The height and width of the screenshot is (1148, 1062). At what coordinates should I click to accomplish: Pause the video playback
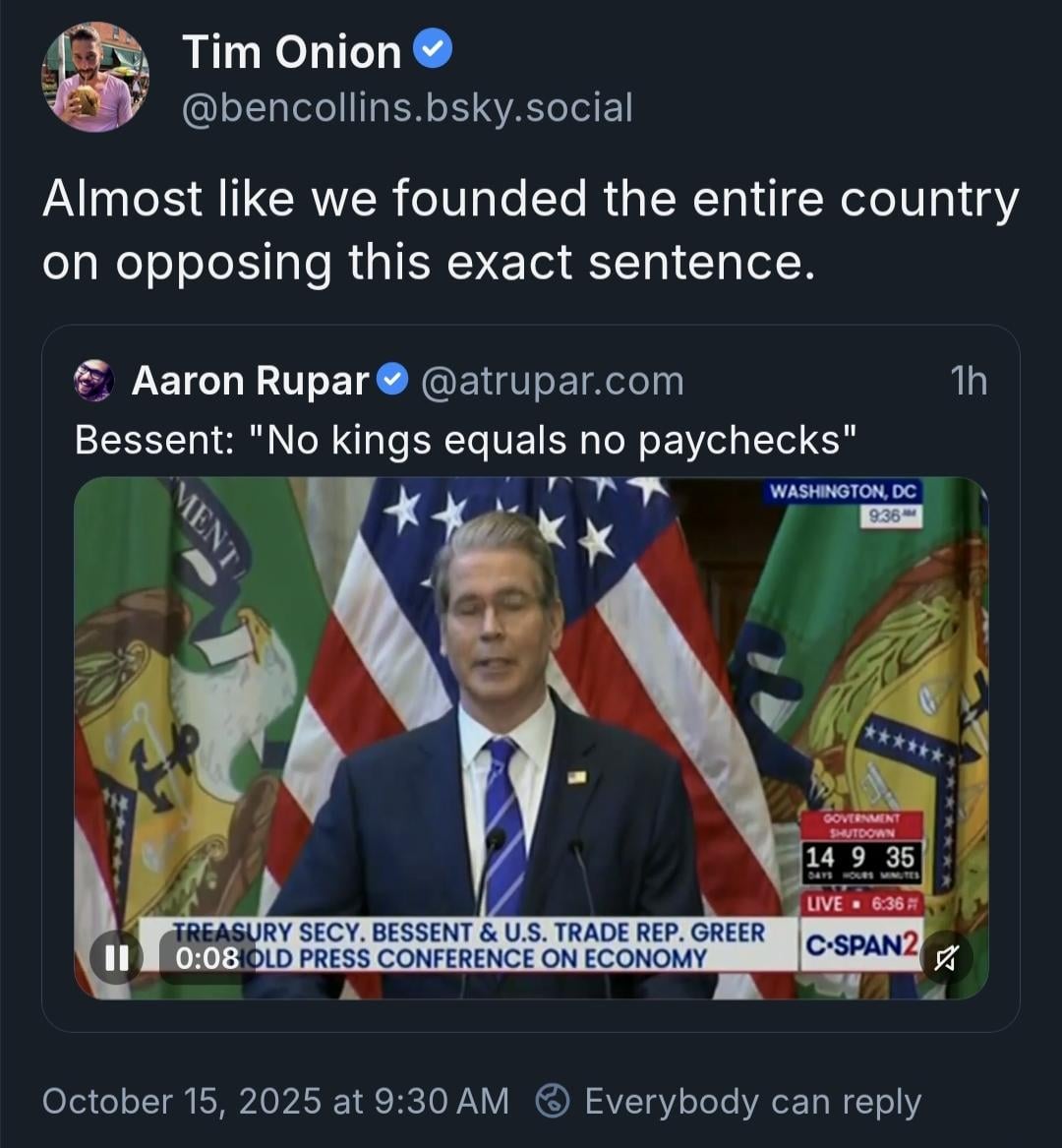115,956
